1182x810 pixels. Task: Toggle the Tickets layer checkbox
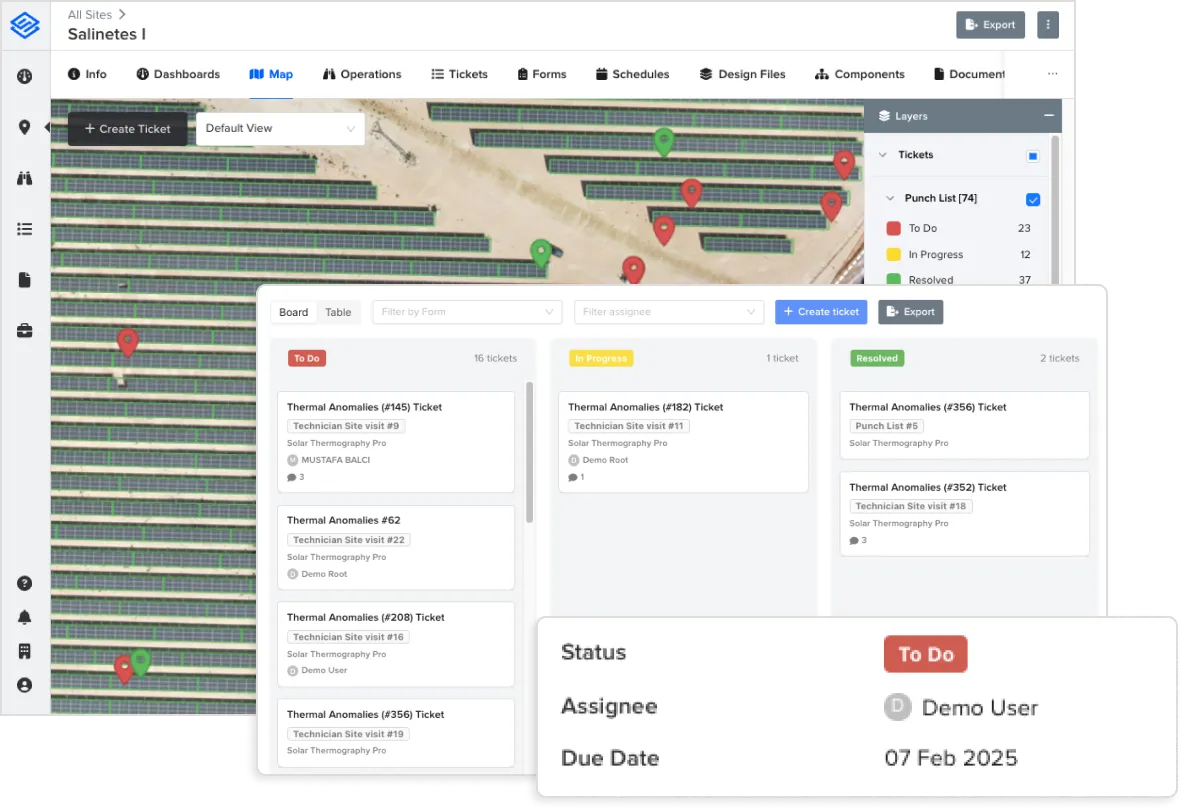pos(1033,156)
